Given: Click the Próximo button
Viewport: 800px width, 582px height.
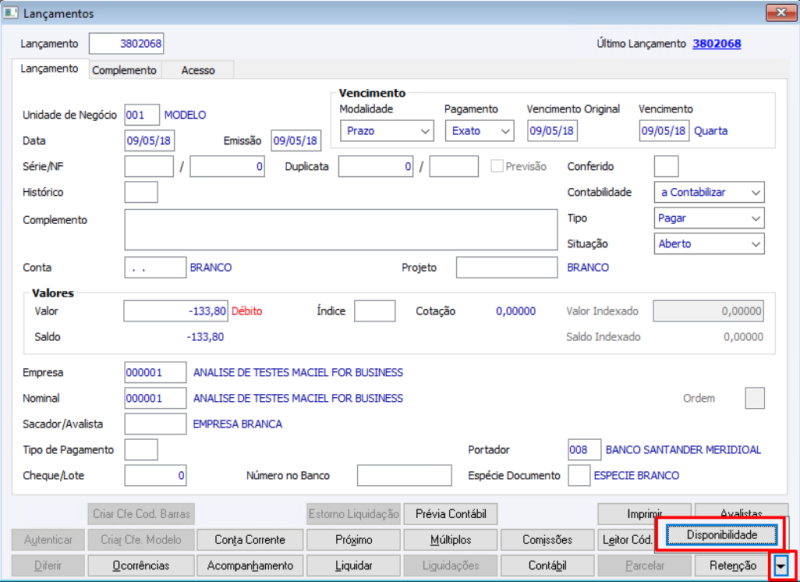Looking at the screenshot, I should tap(354, 539).
